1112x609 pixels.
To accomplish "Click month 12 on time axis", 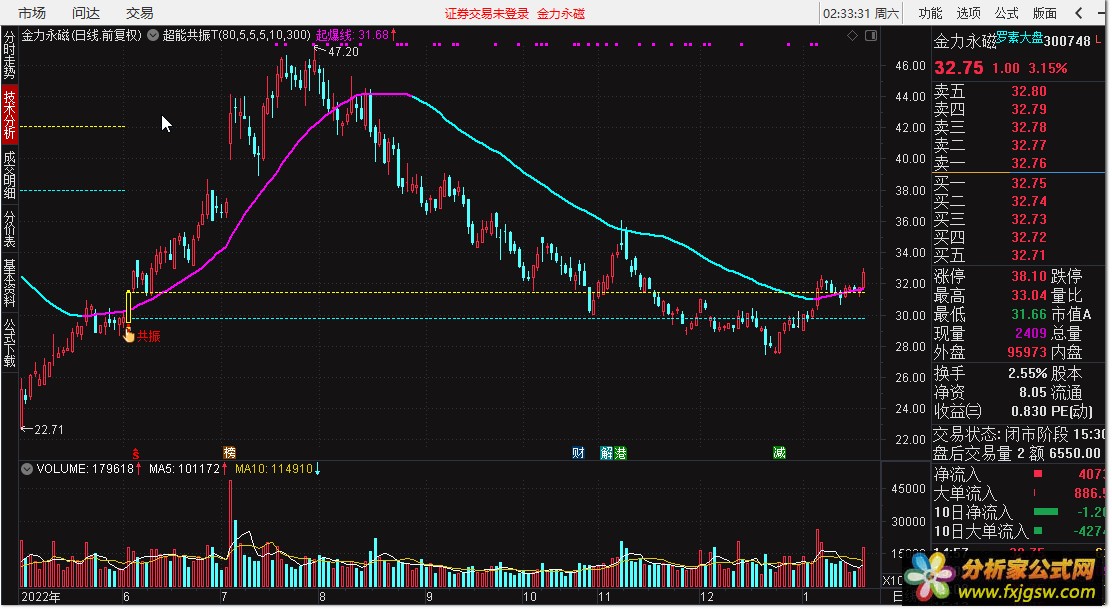I will (x=707, y=597).
